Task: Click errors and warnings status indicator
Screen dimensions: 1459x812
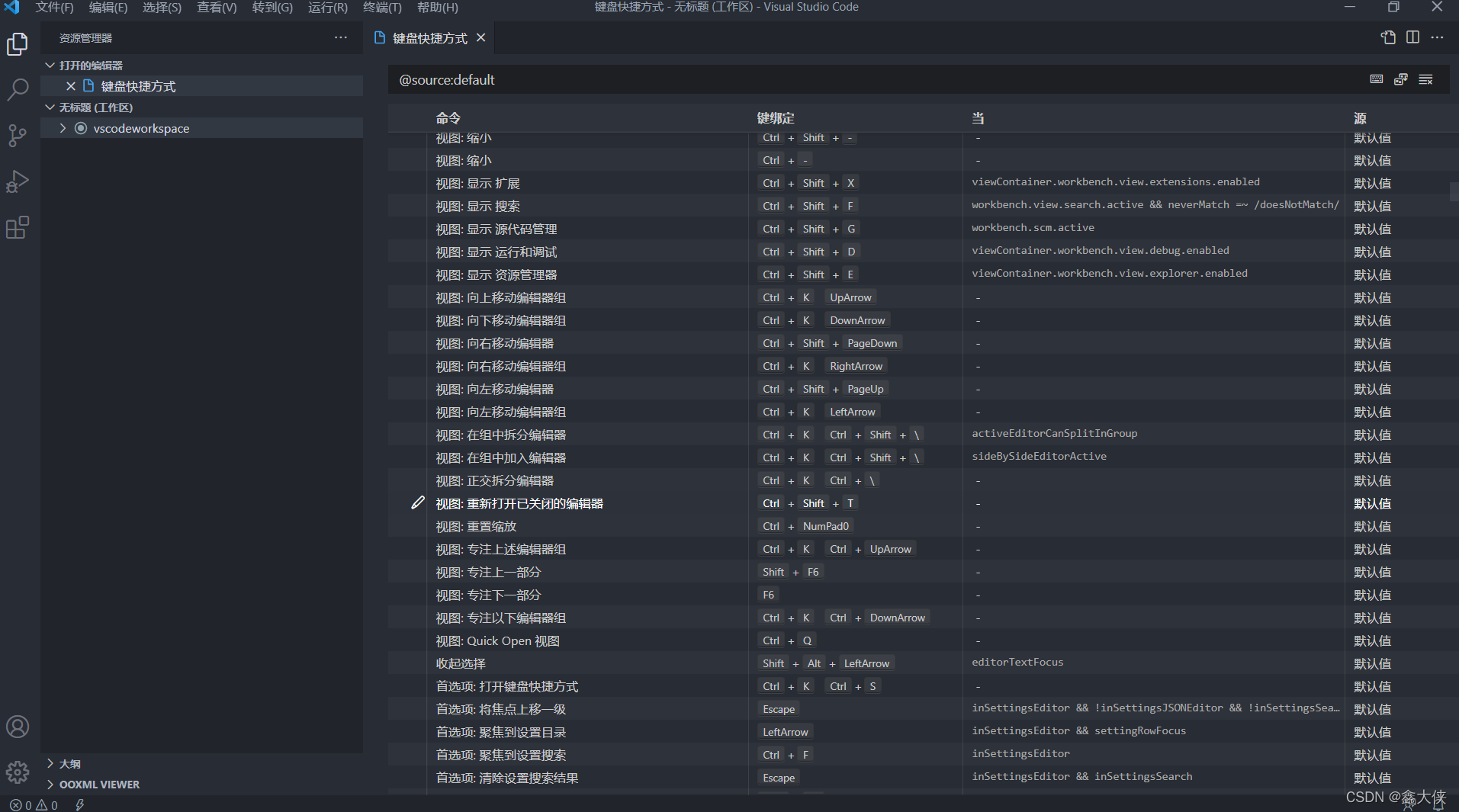Action: 34,805
